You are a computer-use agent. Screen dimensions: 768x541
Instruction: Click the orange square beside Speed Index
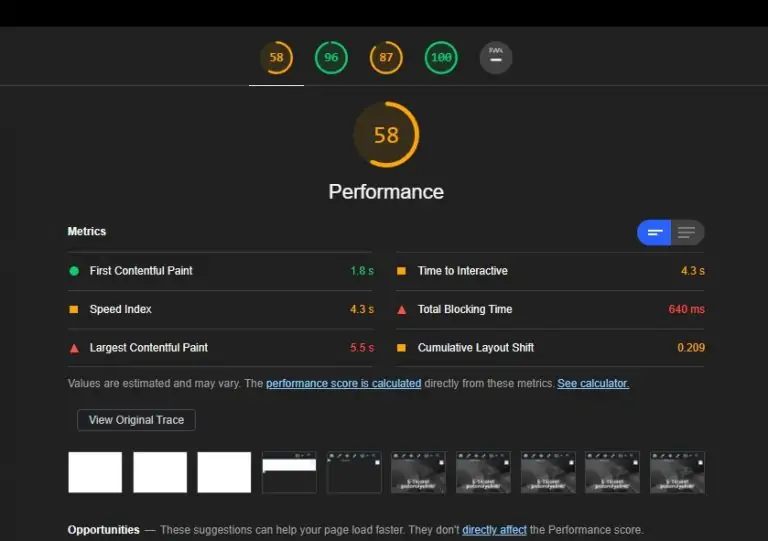(x=74, y=309)
